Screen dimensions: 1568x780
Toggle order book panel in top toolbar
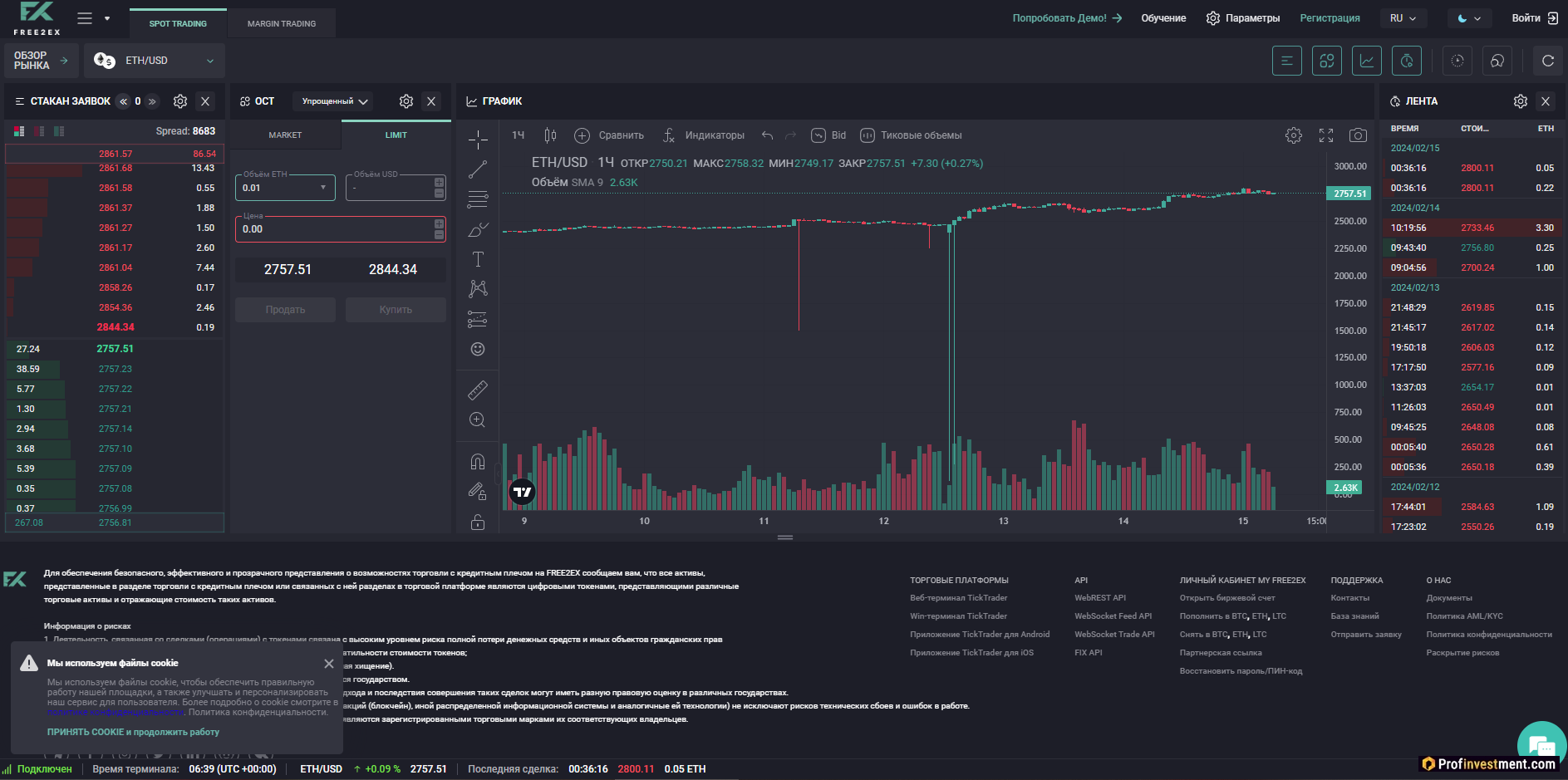click(x=1287, y=61)
